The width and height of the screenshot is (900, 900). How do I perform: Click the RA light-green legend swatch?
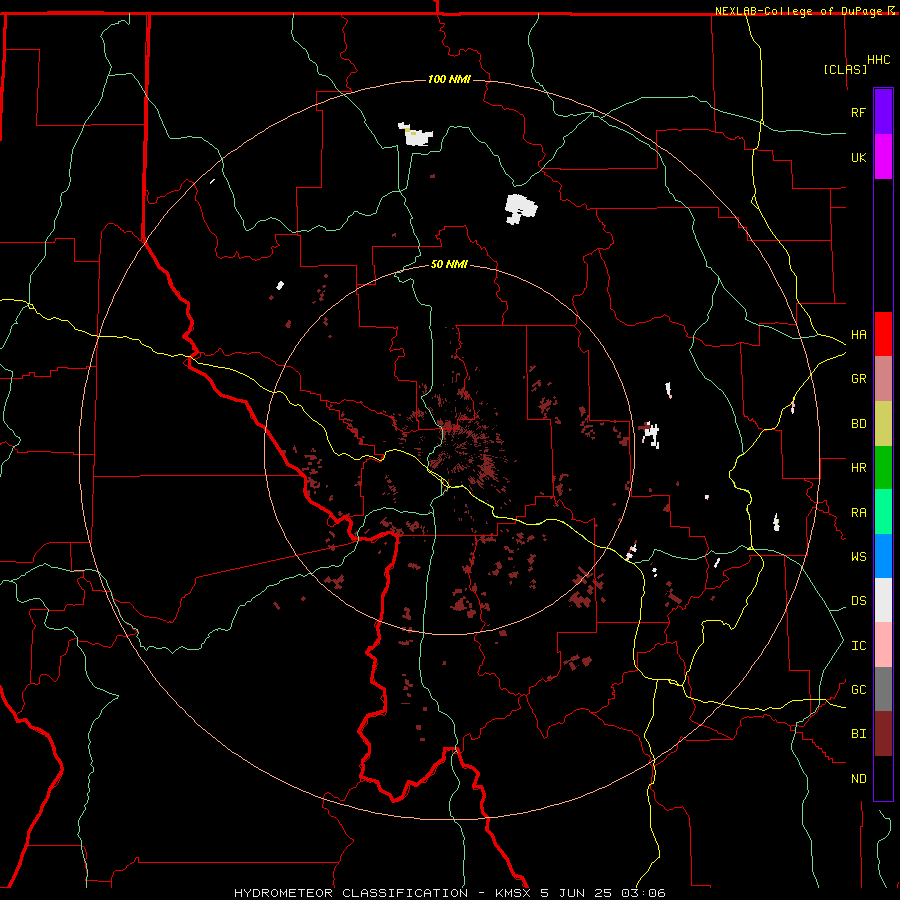(883, 512)
